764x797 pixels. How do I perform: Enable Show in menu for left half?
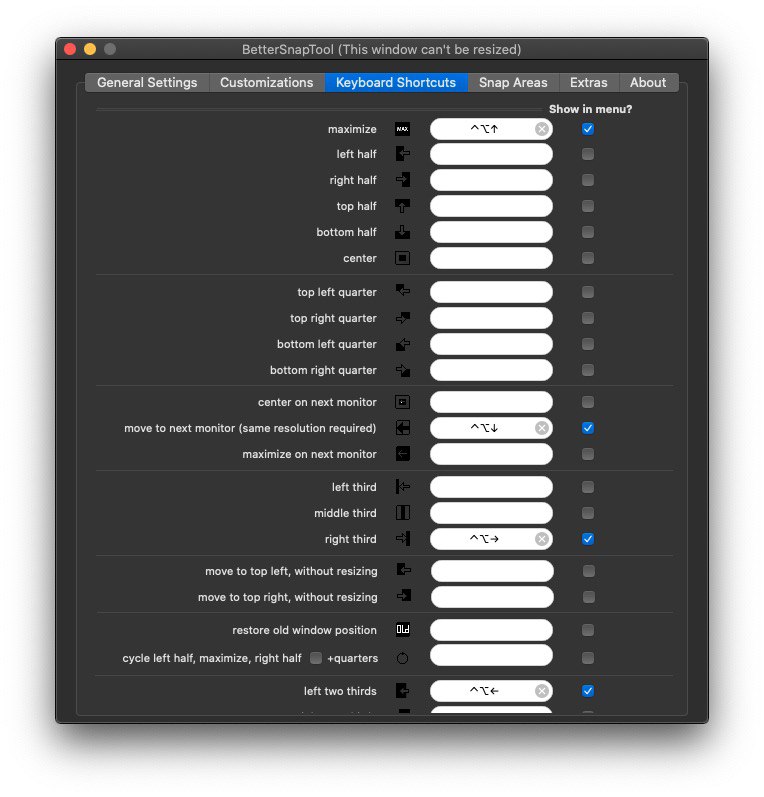click(588, 154)
